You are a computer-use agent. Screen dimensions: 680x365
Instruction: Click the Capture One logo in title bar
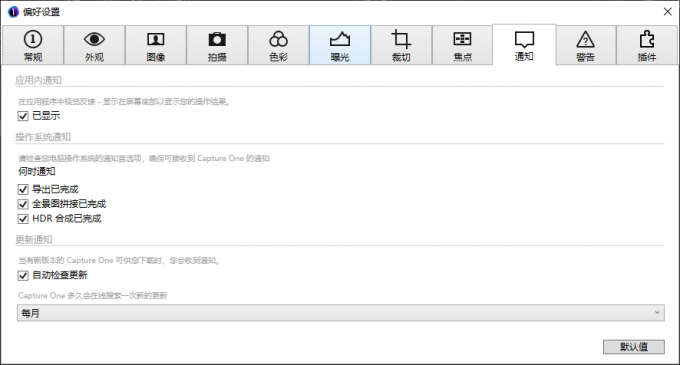click(13, 12)
